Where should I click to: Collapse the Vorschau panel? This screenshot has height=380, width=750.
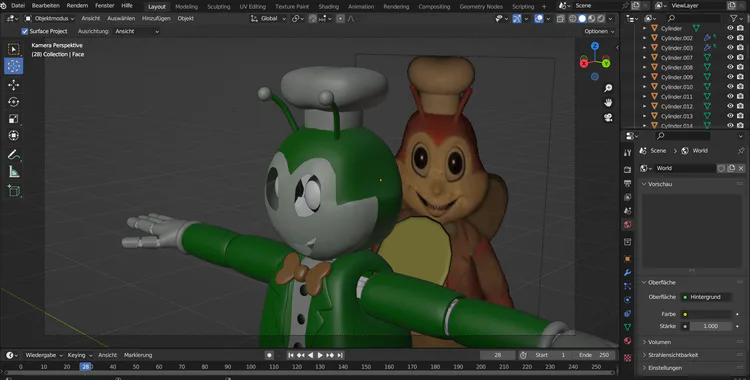(660, 184)
